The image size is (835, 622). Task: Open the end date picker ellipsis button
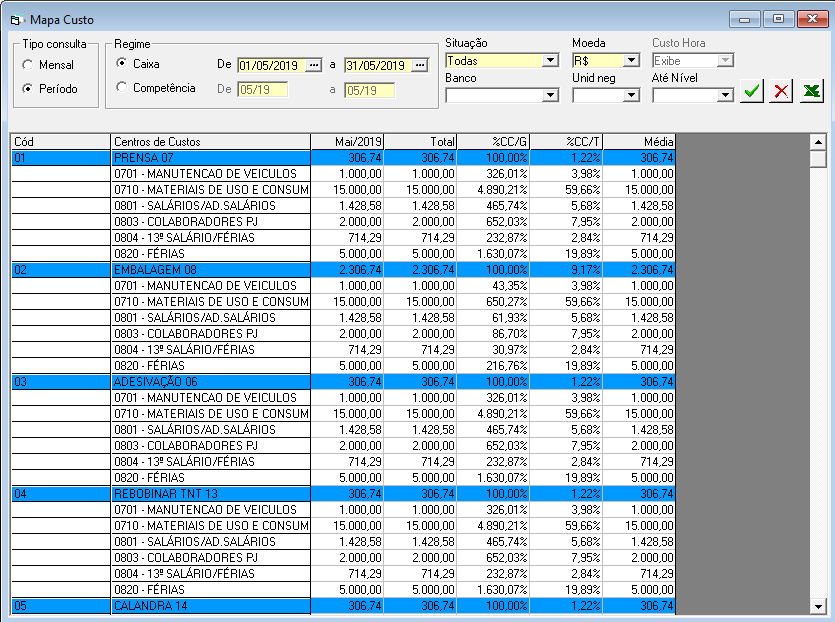pyautogui.click(x=420, y=65)
